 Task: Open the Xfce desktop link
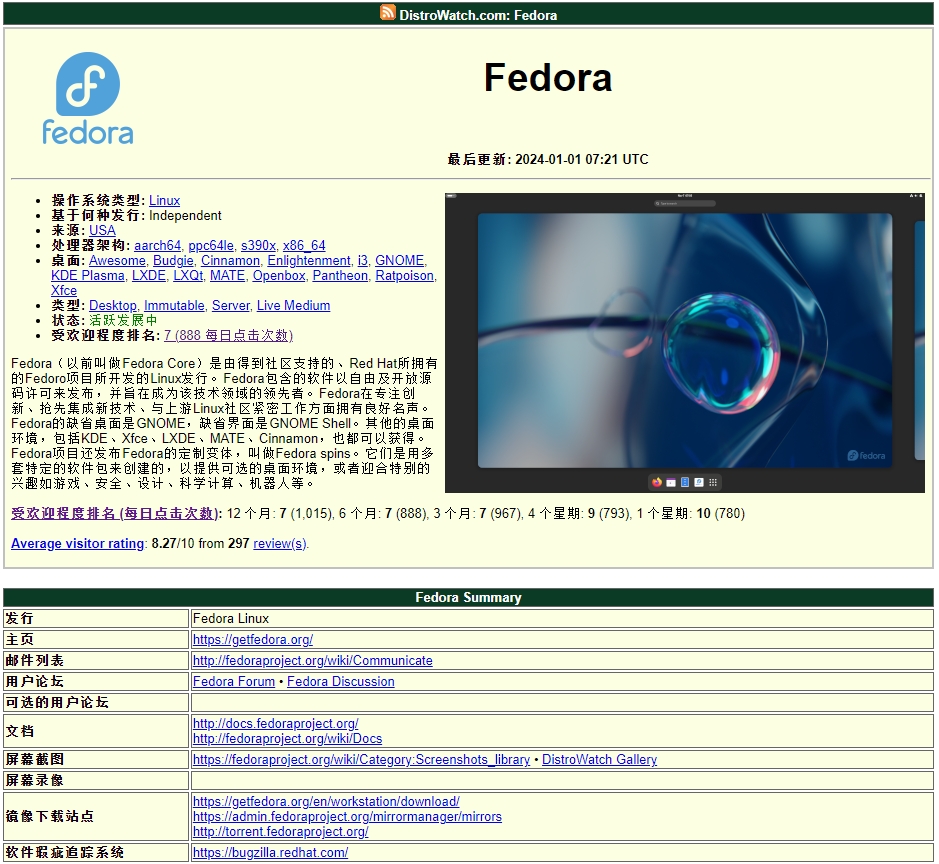click(x=64, y=290)
